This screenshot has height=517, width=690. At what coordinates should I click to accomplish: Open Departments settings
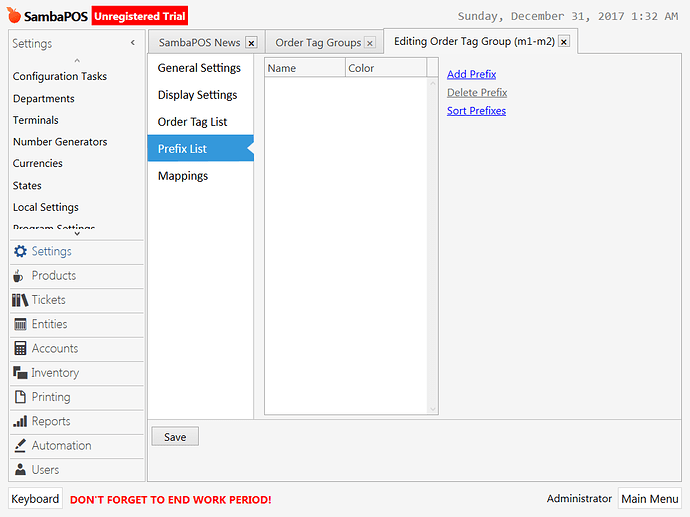44,99
